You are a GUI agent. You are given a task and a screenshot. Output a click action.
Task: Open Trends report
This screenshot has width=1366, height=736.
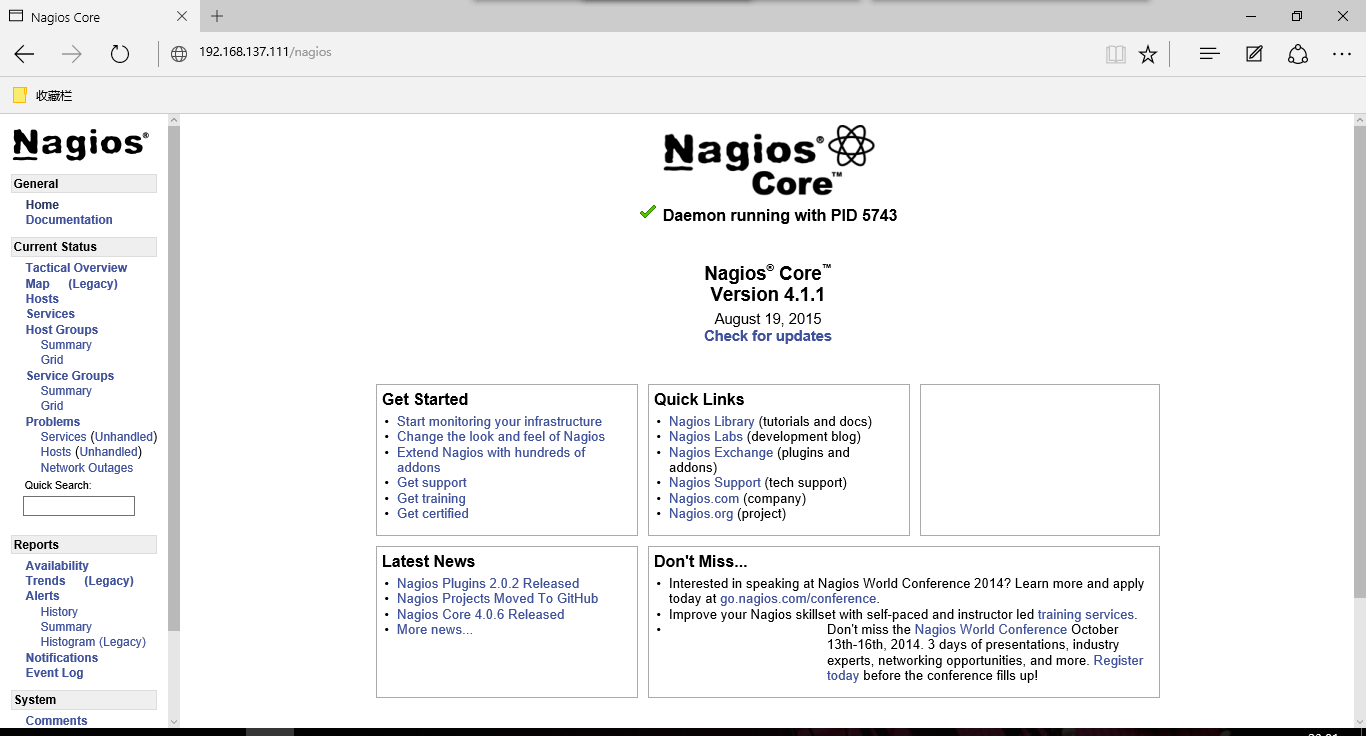[45, 581]
